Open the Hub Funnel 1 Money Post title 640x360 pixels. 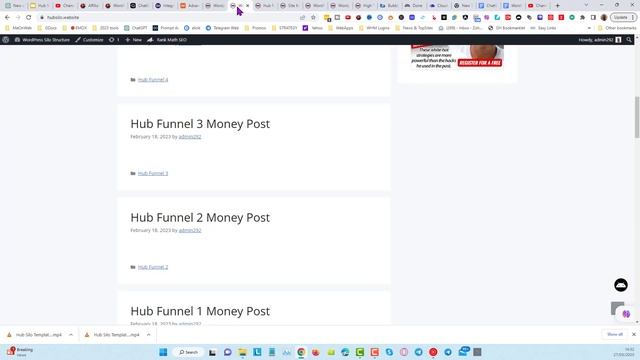[200, 311]
